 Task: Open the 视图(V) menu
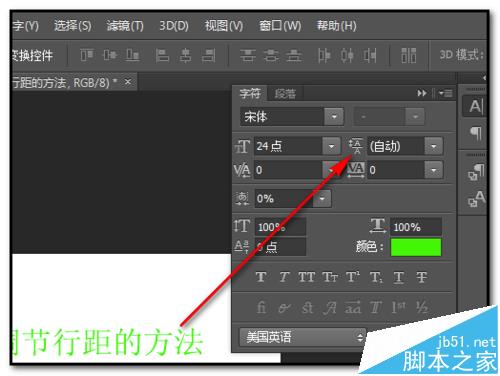[x=224, y=26]
